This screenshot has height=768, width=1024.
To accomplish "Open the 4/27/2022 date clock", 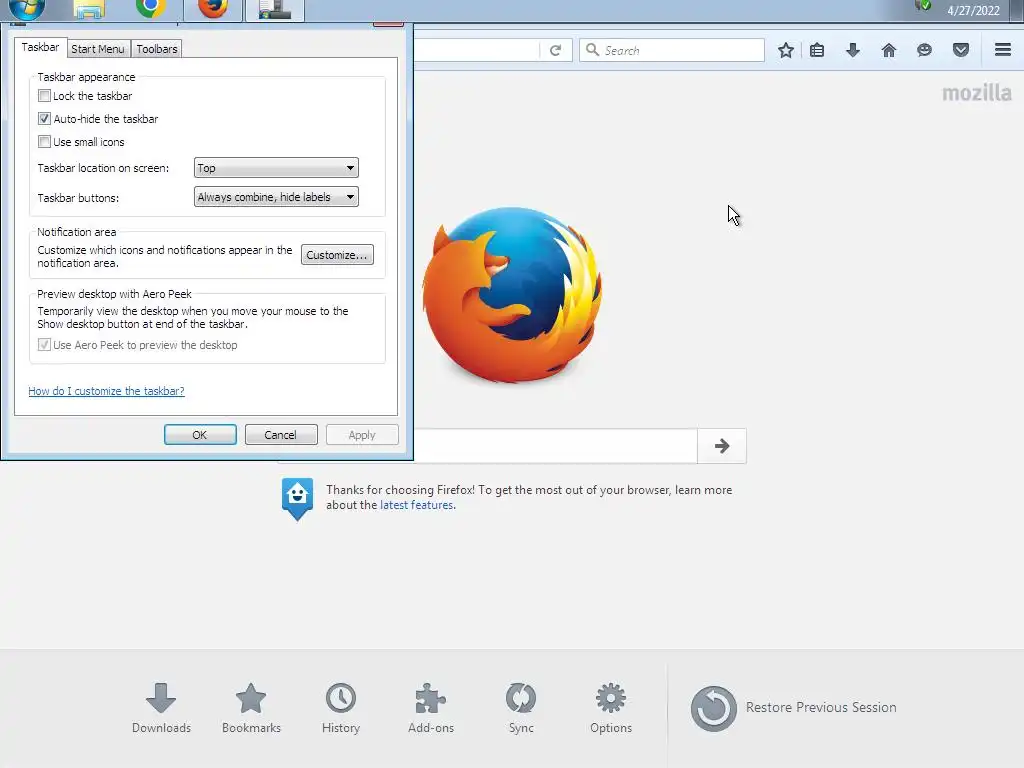I will point(973,10).
